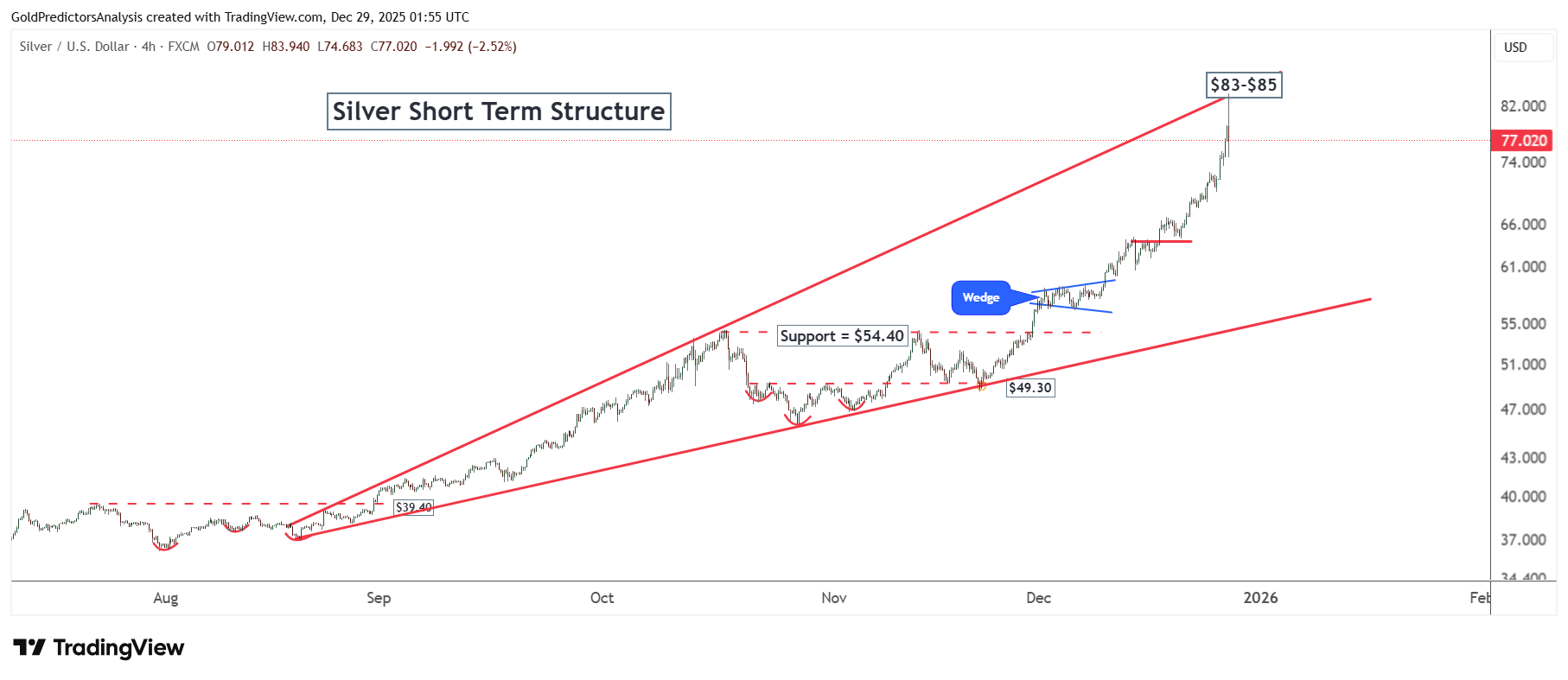Select the Support = $54.40 annotation
This screenshot has width=1568, height=680.
842,336
